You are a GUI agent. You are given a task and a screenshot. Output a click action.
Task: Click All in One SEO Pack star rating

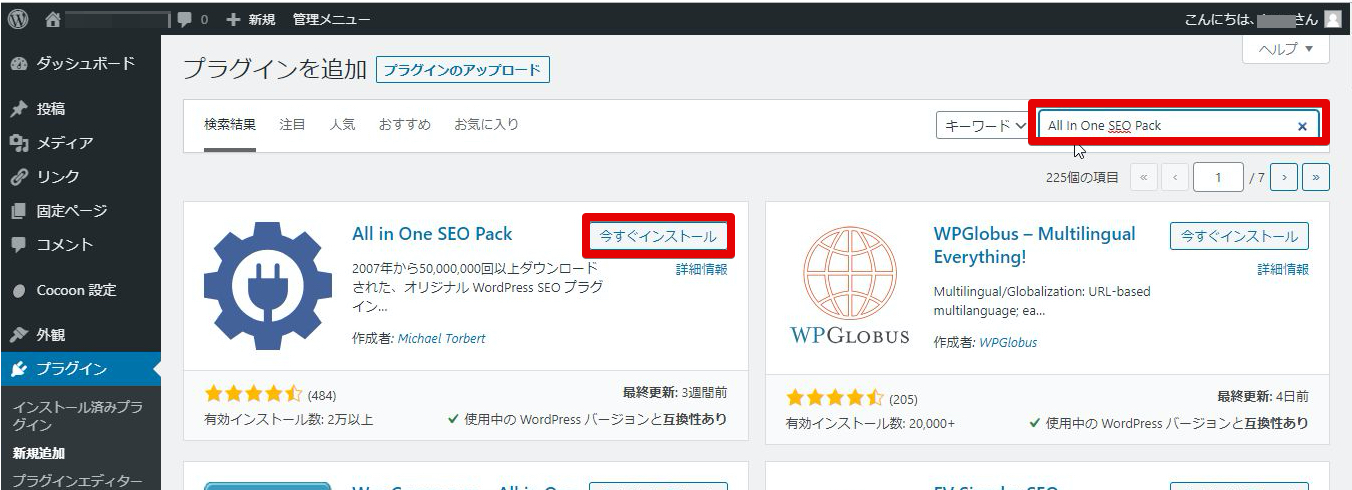pos(253,393)
